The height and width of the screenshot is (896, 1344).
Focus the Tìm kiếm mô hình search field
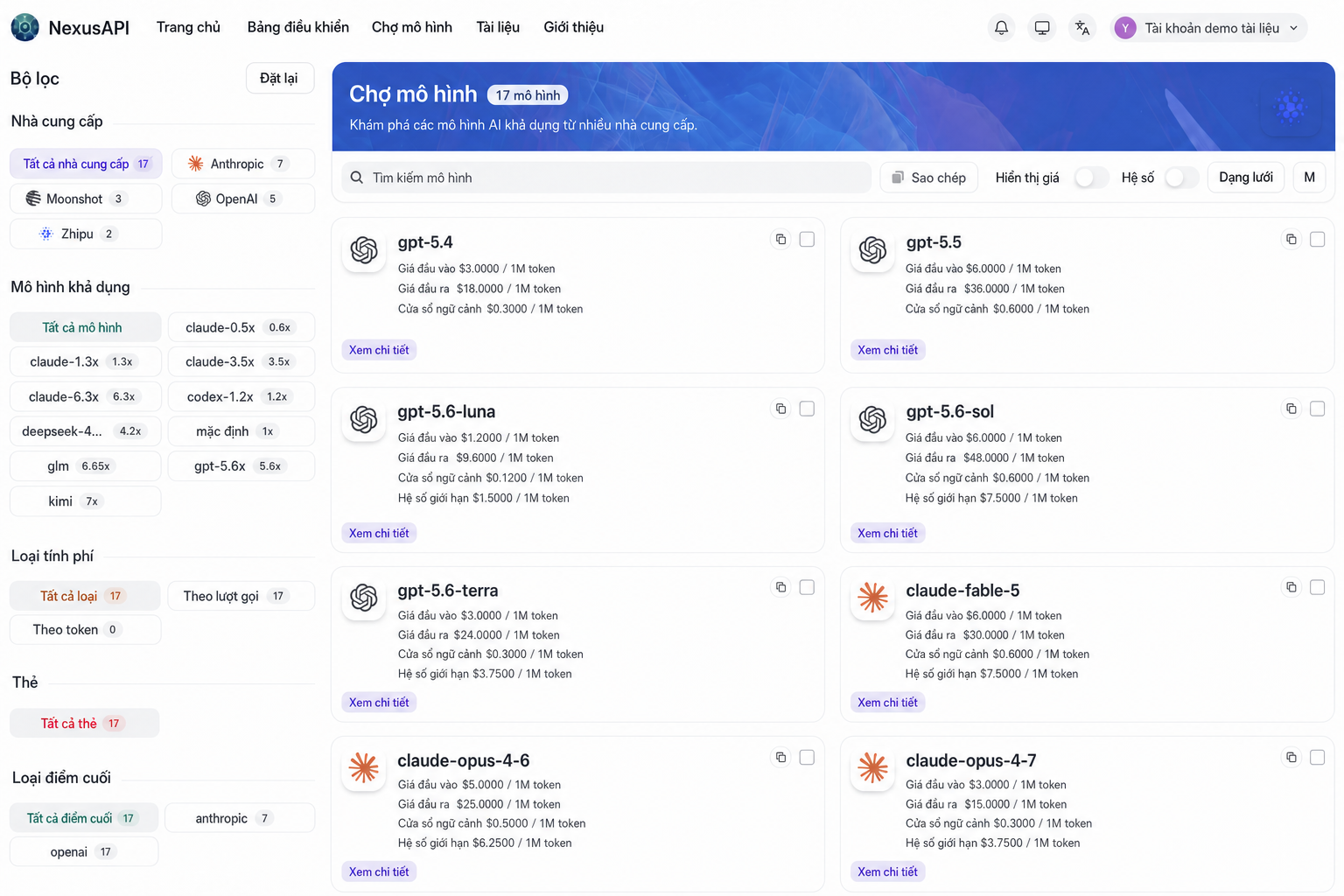(606, 178)
